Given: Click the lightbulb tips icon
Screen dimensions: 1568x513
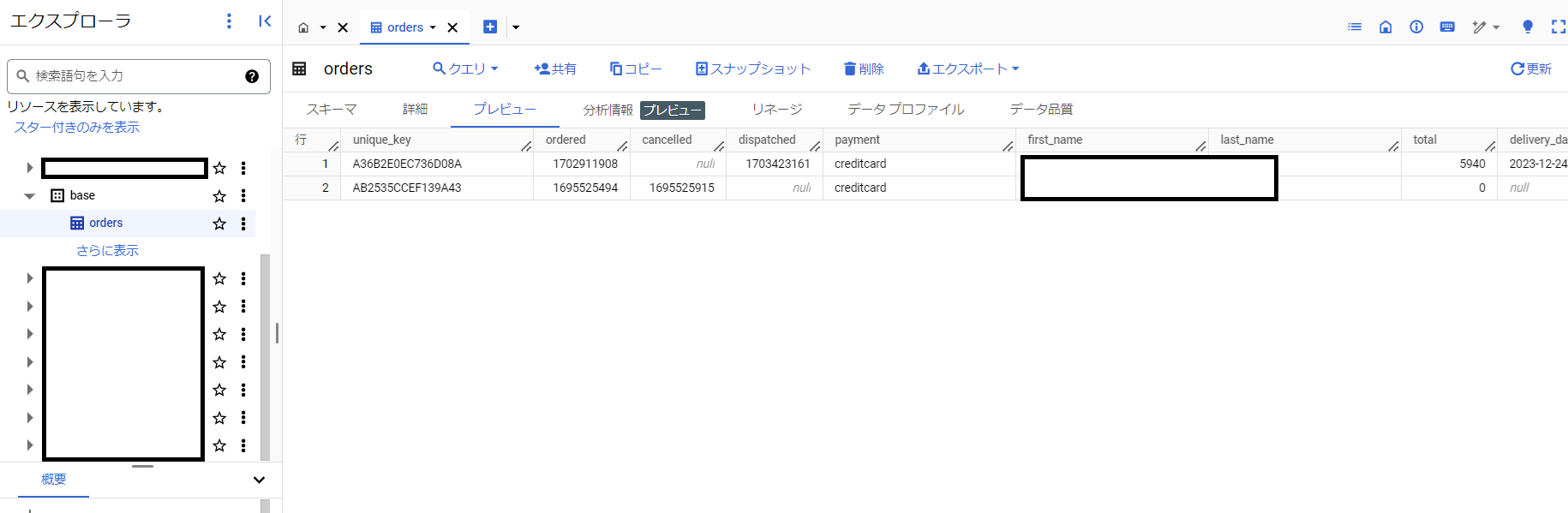Looking at the screenshot, I should click(x=1527, y=27).
